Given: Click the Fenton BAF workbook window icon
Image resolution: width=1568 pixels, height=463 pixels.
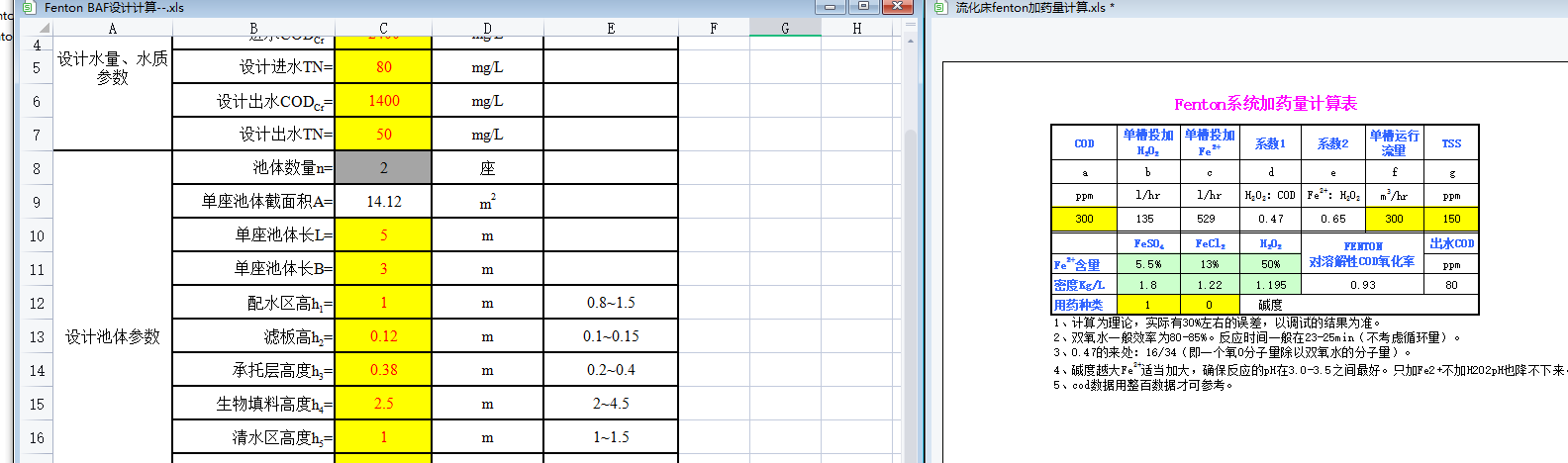Looking at the screenshot, I should click(29, 7).
